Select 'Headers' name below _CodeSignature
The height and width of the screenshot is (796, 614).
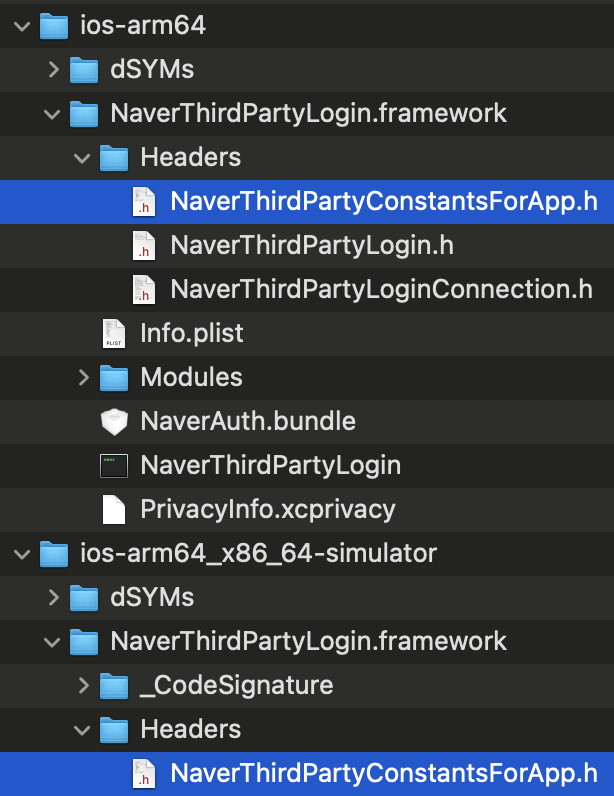(x=190, y=729)
